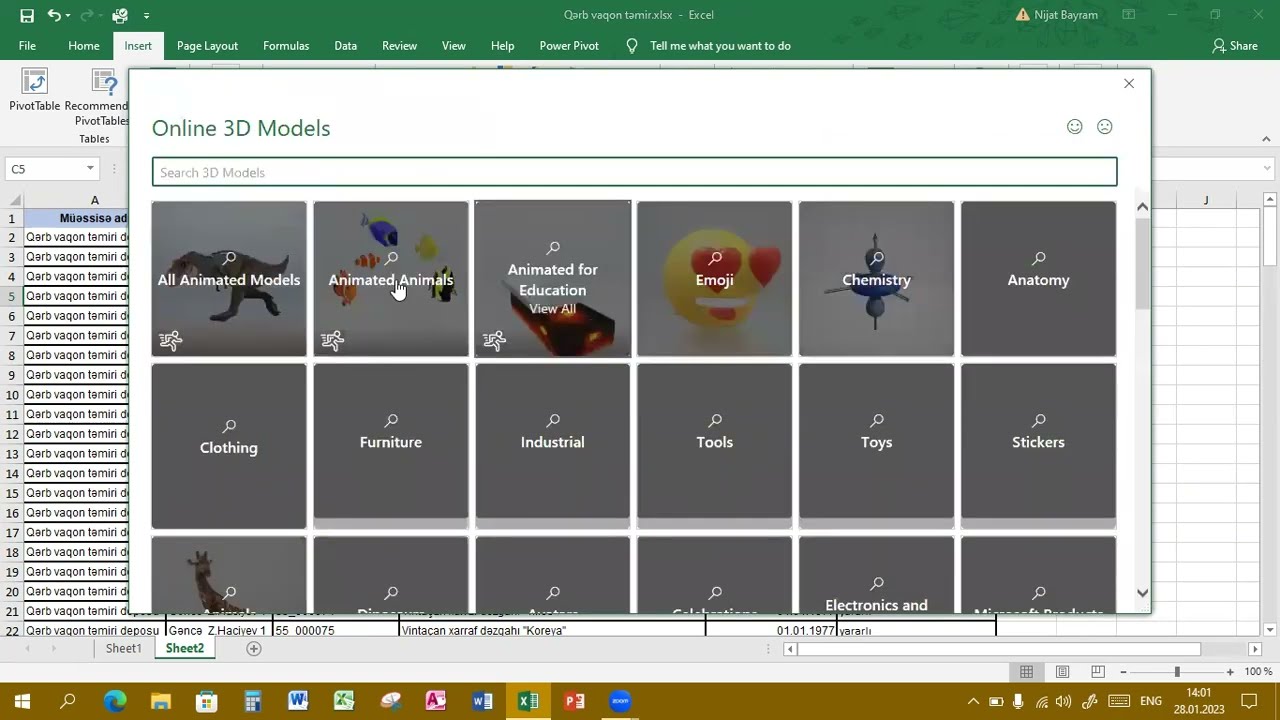The width and height of the screenshot is (1280, 720).
Task: Switch to Normal view in the status bar
Action: [x=1027, y=672]
